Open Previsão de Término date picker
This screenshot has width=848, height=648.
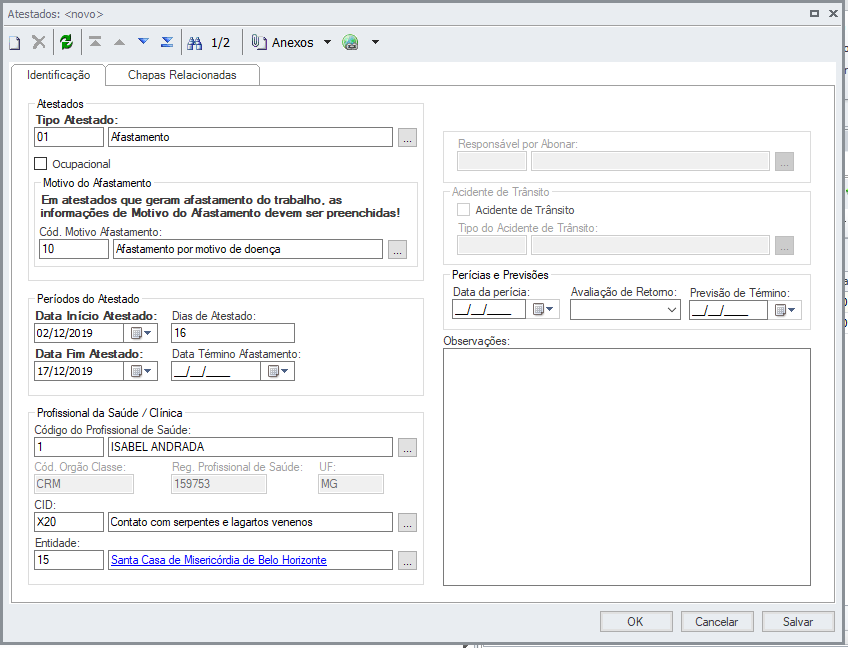pyautogui.click(x=786, y=310)
